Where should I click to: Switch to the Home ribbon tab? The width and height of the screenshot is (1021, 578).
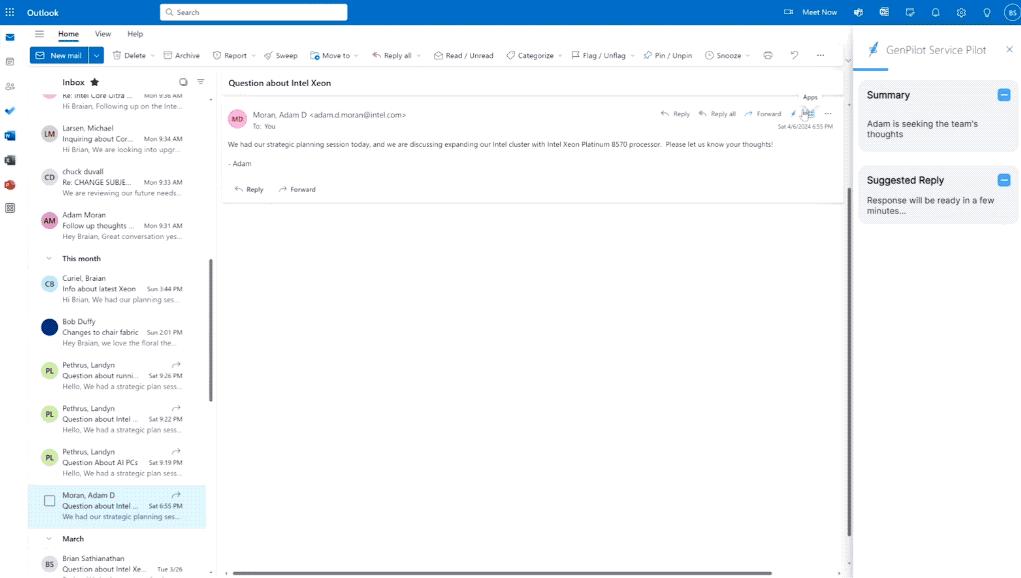(68, 34)
